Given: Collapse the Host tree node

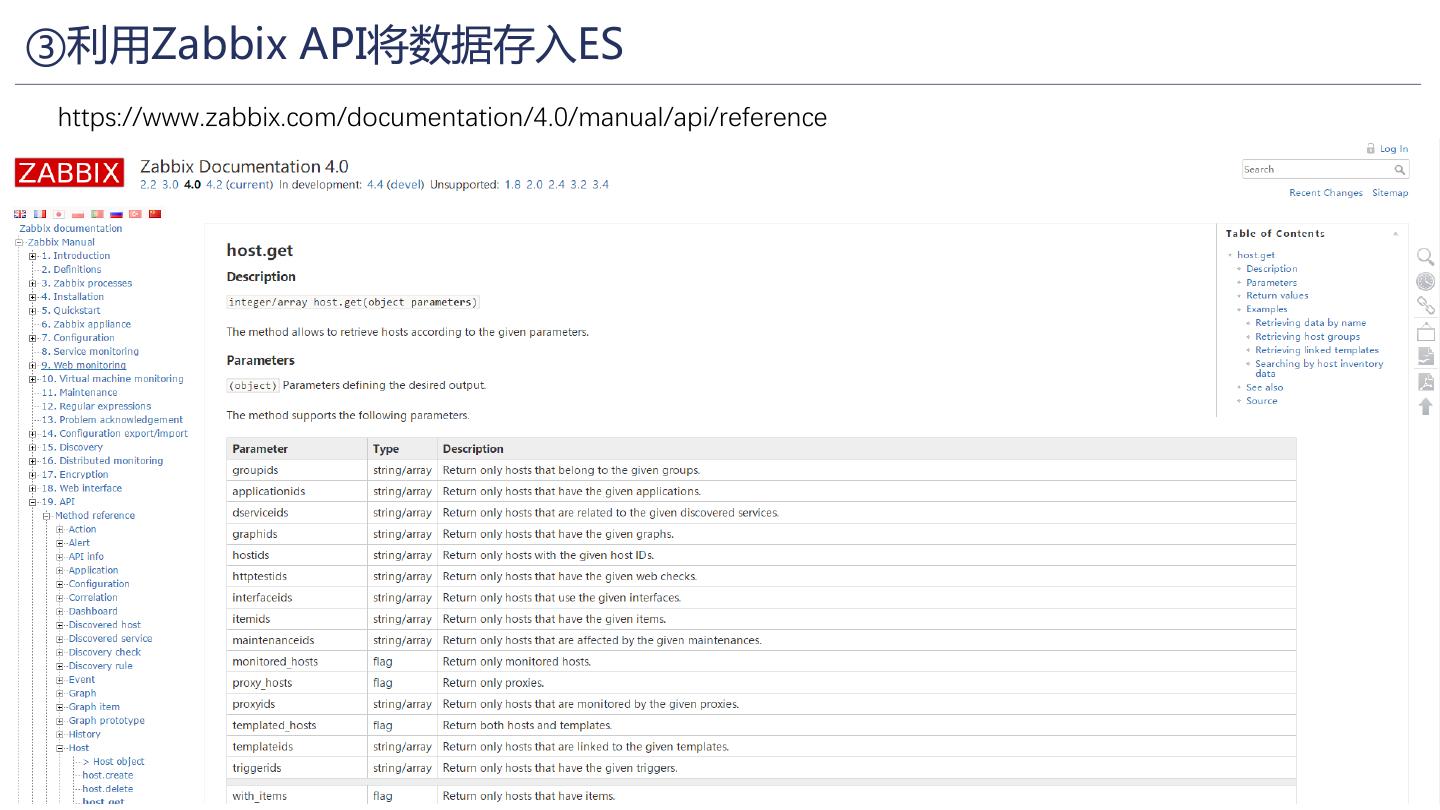Looking at the screenshot, I should pyautogui.click(x=60, y=748).
